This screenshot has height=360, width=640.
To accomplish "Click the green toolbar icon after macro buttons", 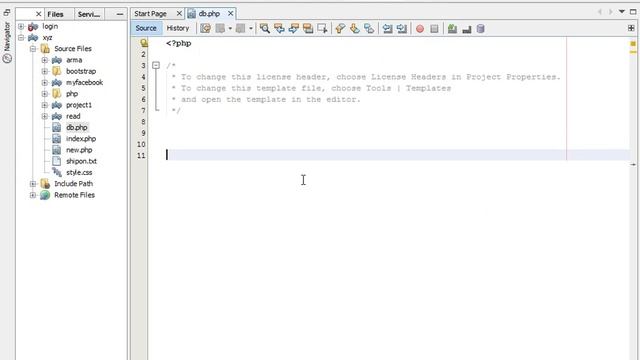I will point(452,29).
